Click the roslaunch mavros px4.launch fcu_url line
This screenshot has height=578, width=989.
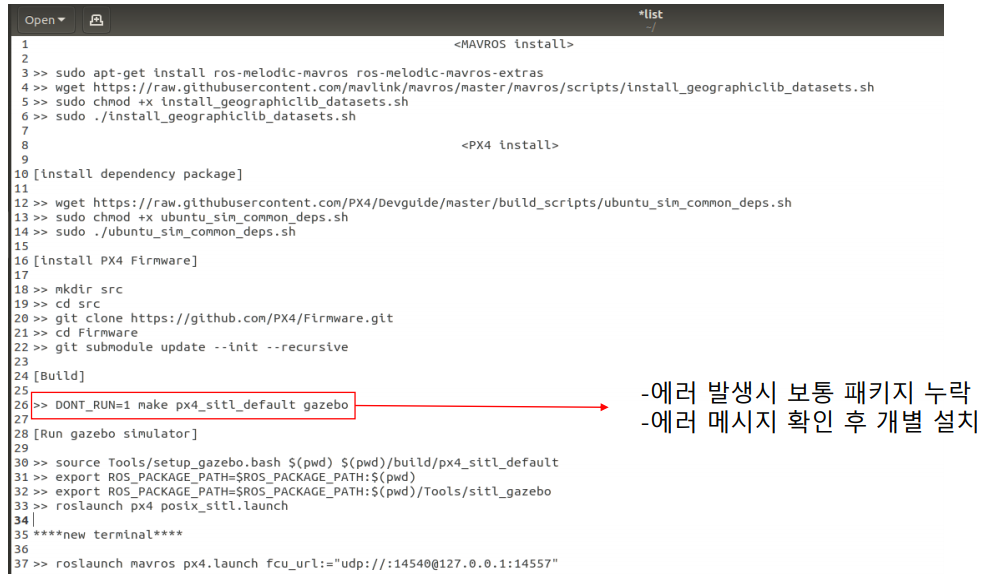point(296,564)
